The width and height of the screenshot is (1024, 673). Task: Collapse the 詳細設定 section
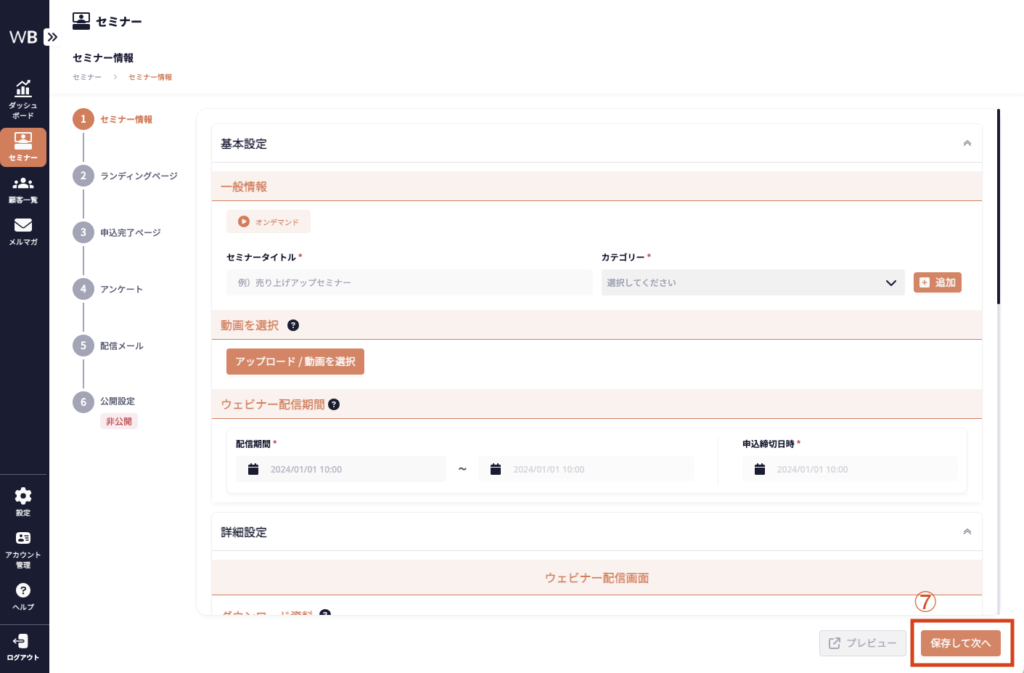966,532
